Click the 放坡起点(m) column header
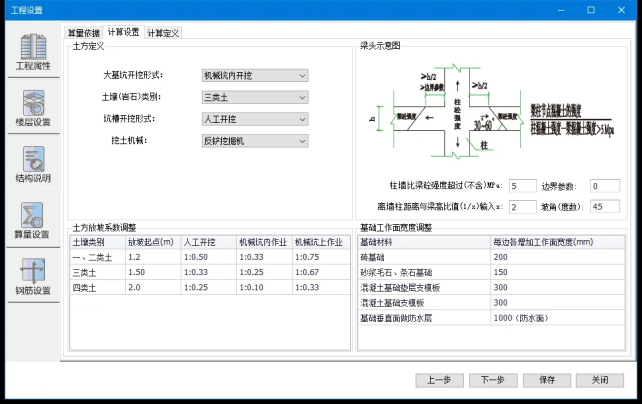 tap(153, 242)
